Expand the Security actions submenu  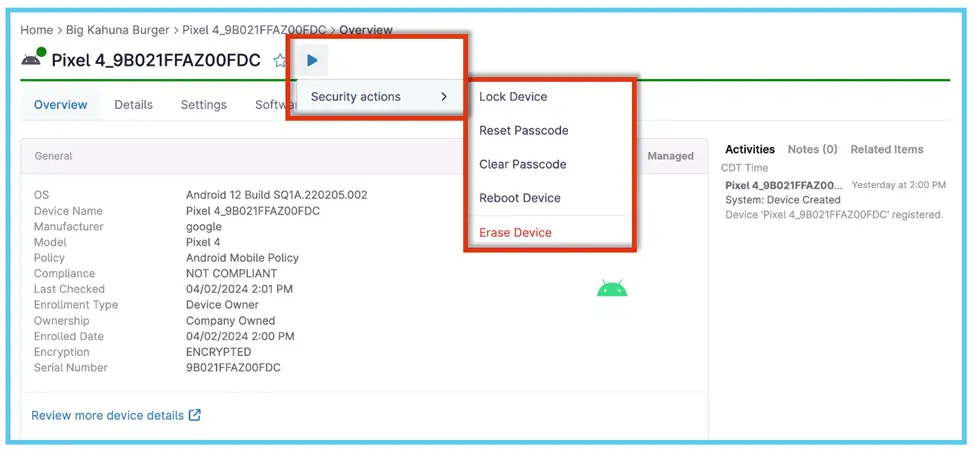pyautogui.click(x=379, y=97)
